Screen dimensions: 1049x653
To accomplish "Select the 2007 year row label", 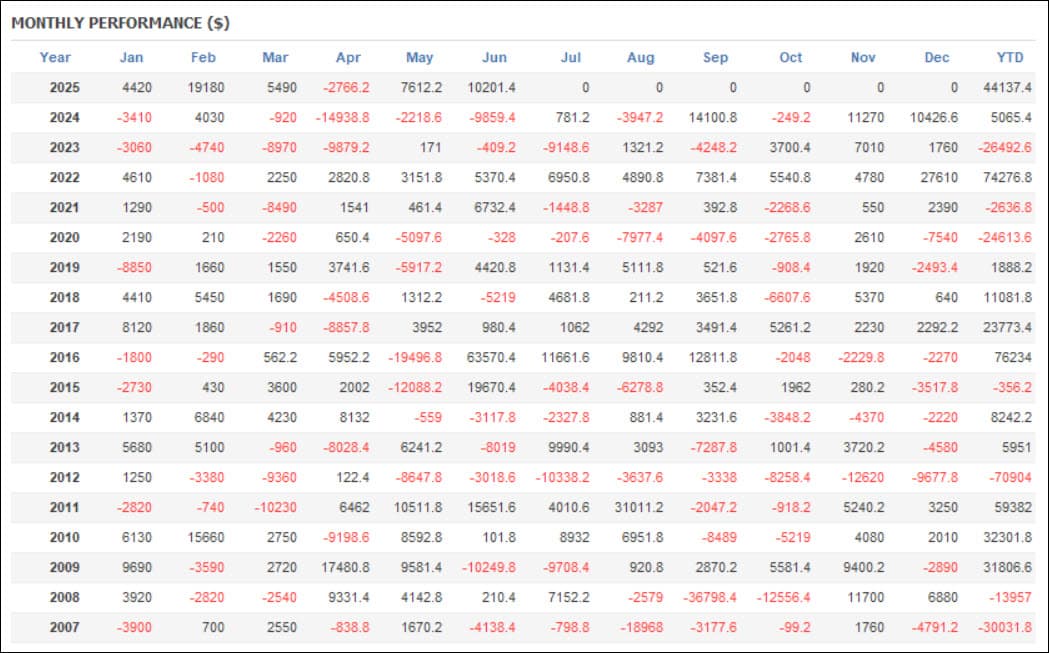I will (x=64, y=628).
